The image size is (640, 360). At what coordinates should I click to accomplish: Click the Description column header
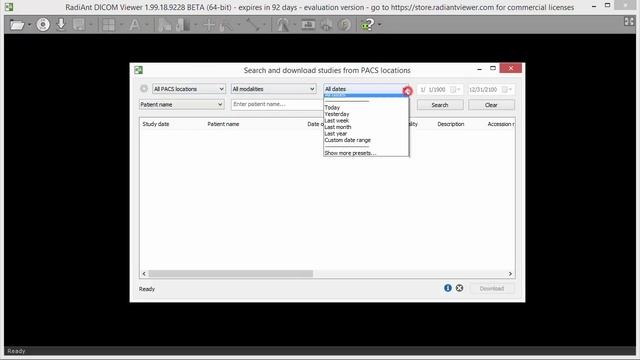[x=451, y=124]
